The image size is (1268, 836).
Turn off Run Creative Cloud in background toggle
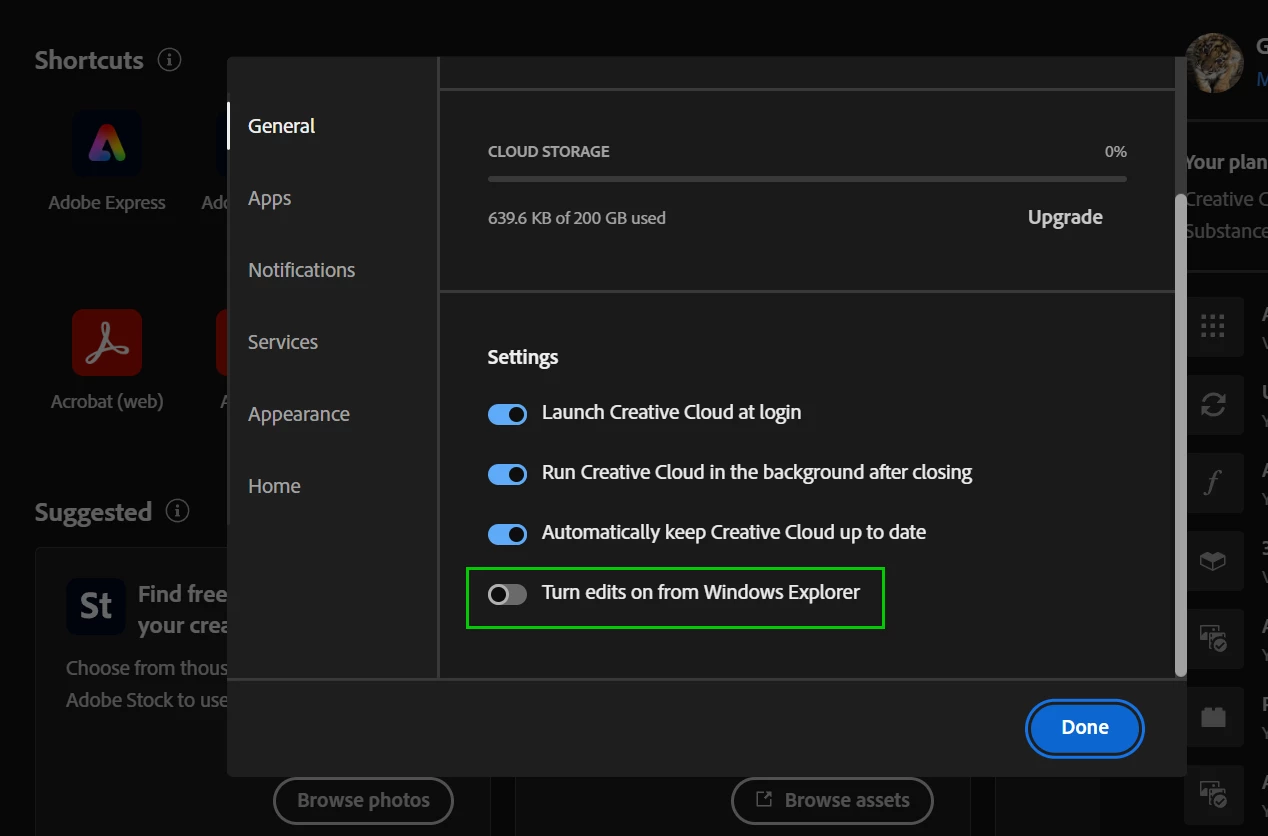click(x=507, y=474)
